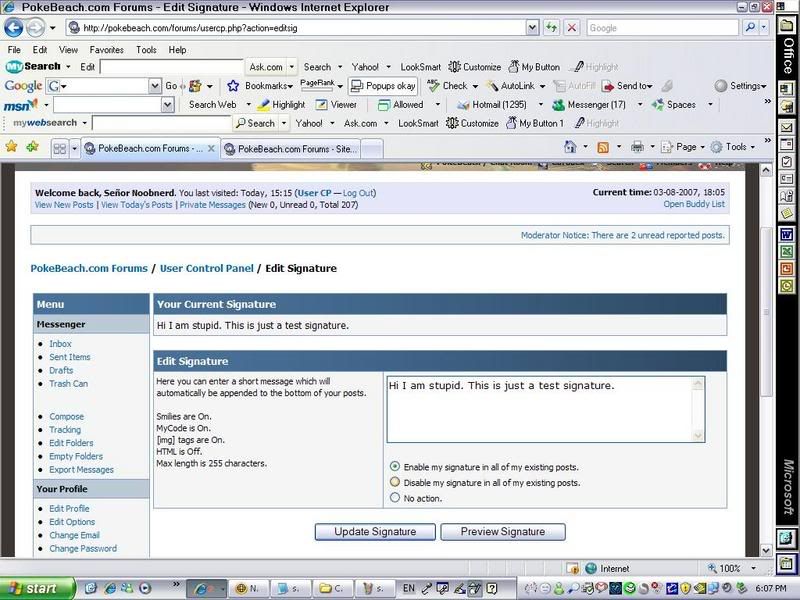Image resolution: width=800 pixels, height=600 pixels.
Task: Click the browser Back arrow button
Action: (14, 28)
